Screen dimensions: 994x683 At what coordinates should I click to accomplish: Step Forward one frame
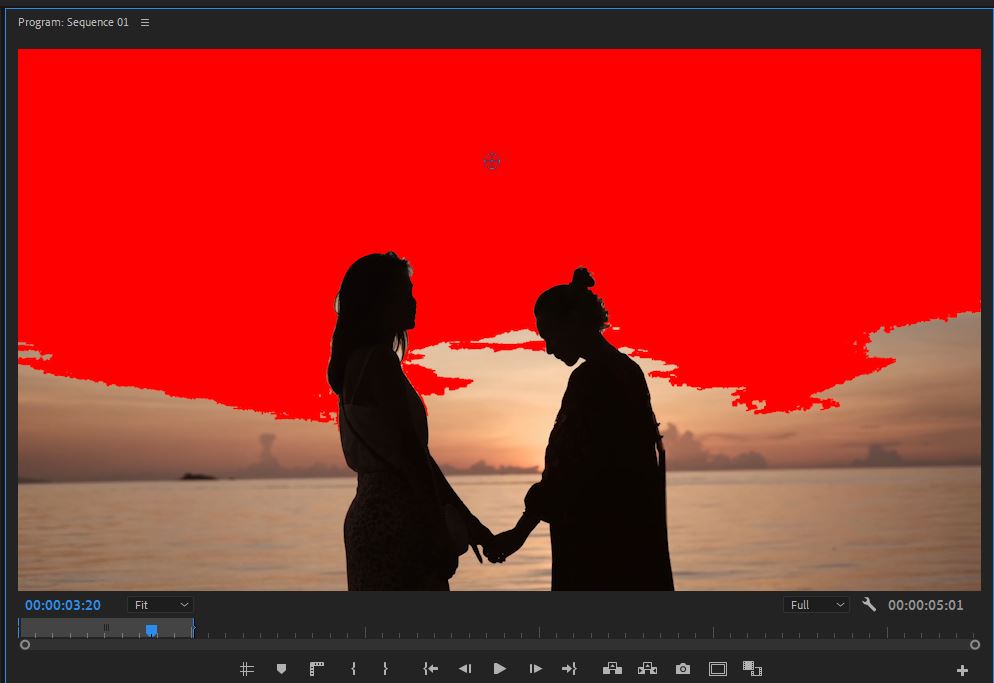click(534, 668)
